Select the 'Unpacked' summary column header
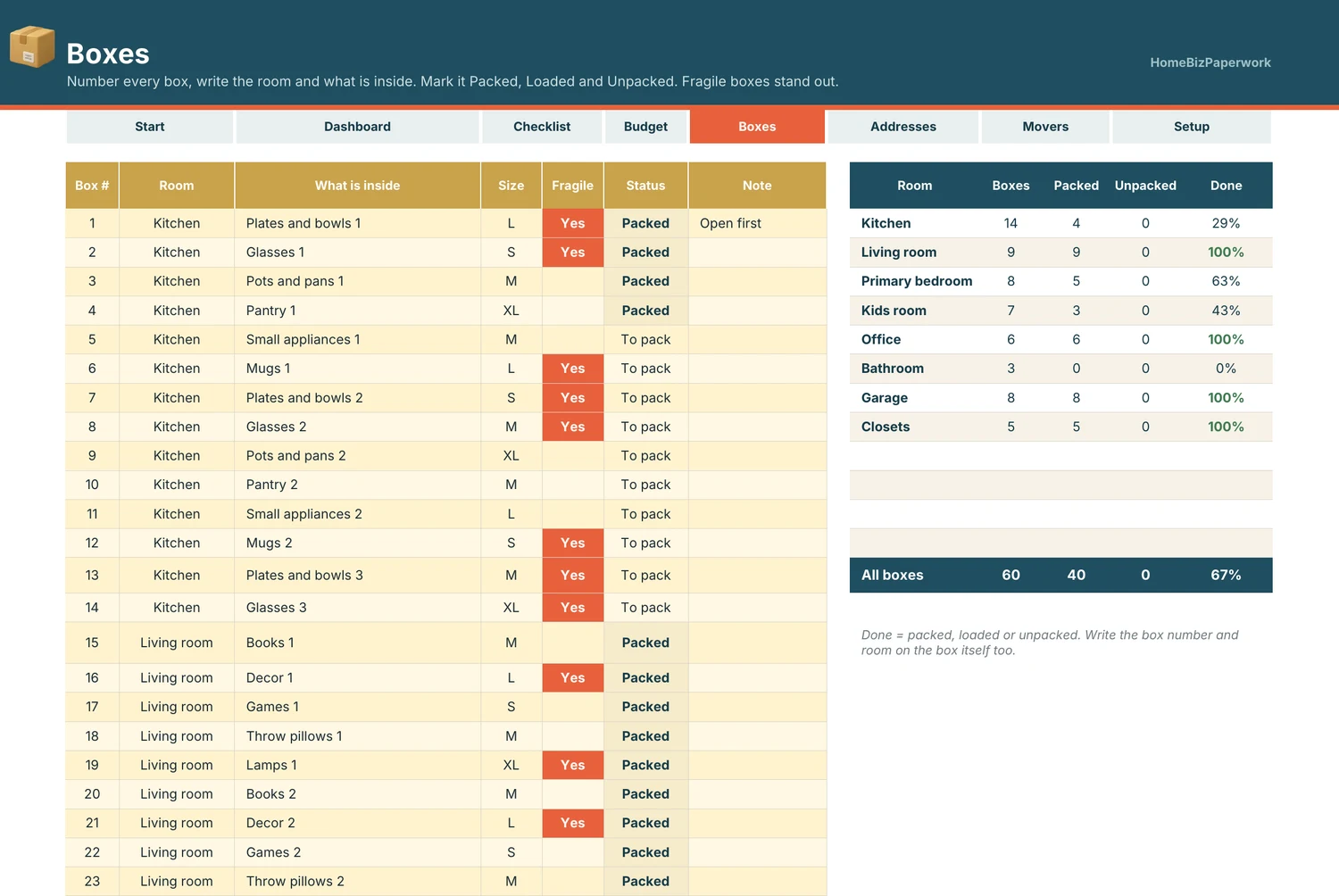1339x896 pixels. [1145, 186]
